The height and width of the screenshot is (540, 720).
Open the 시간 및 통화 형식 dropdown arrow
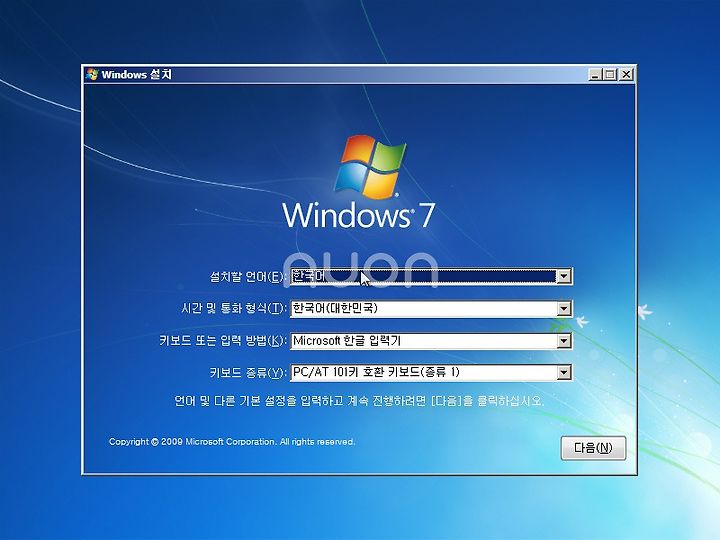563,309
